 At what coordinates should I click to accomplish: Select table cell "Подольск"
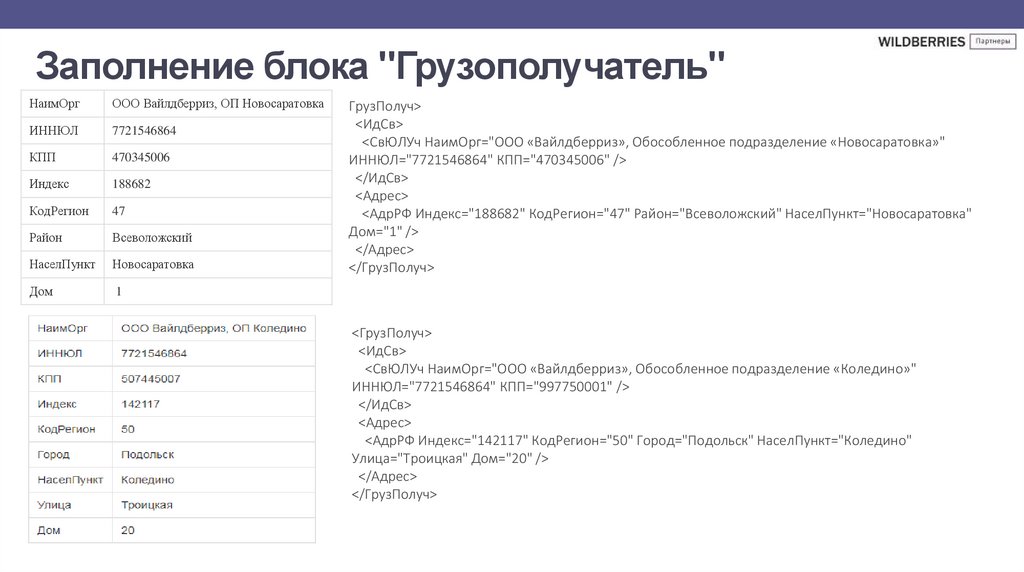[148, 454]
